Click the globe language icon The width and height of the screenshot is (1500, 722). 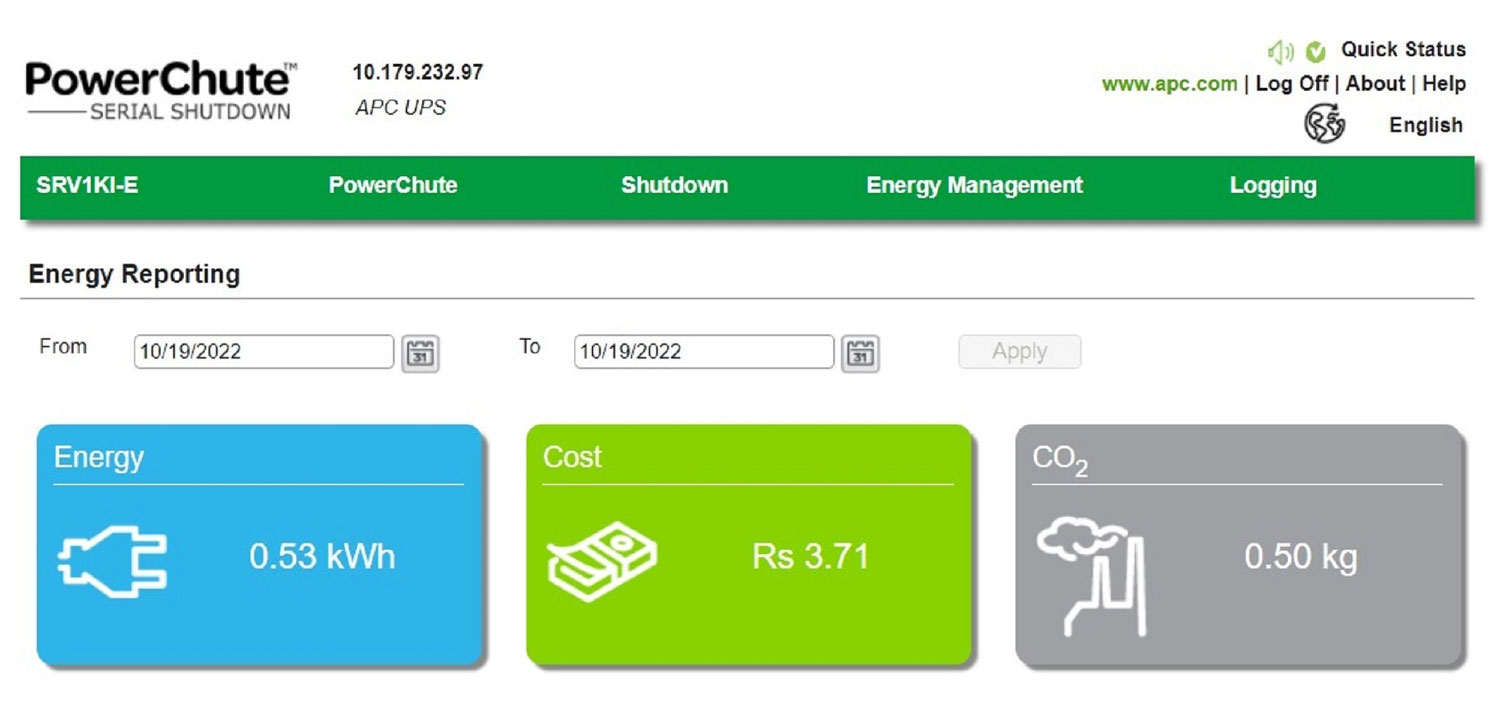1325,125
